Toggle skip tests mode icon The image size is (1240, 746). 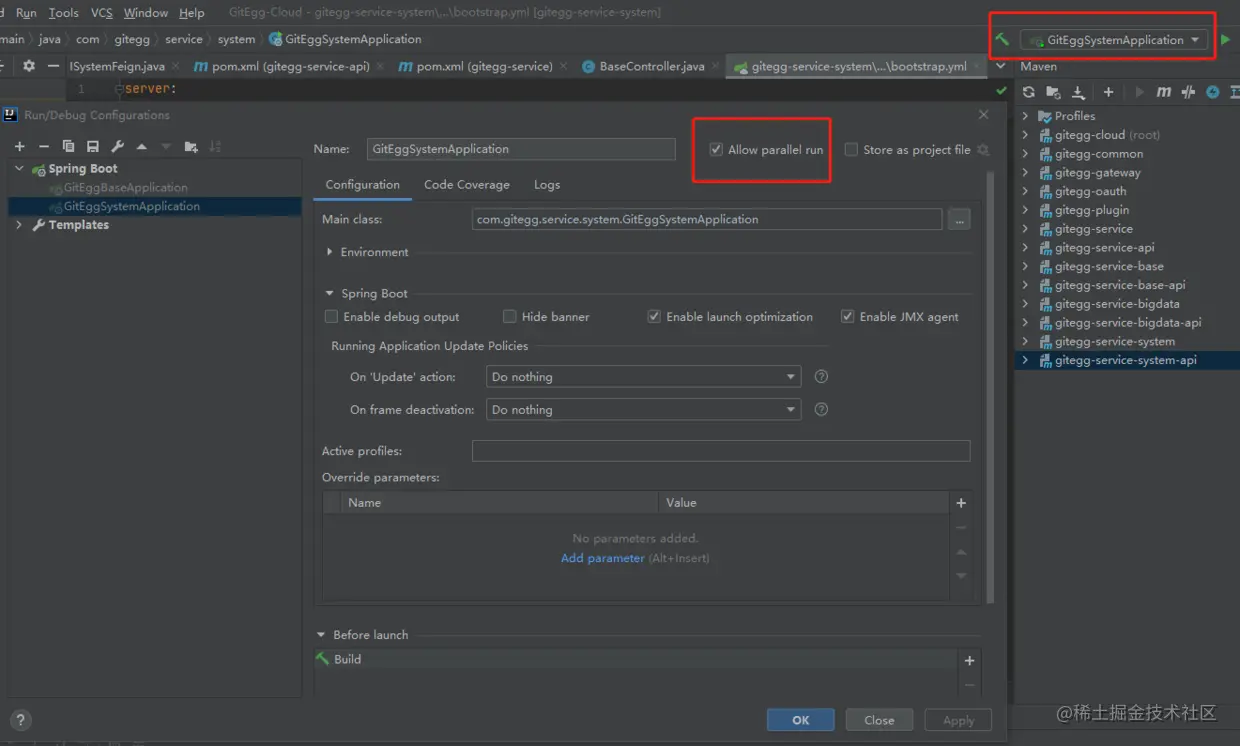[x=1188, y=92]
